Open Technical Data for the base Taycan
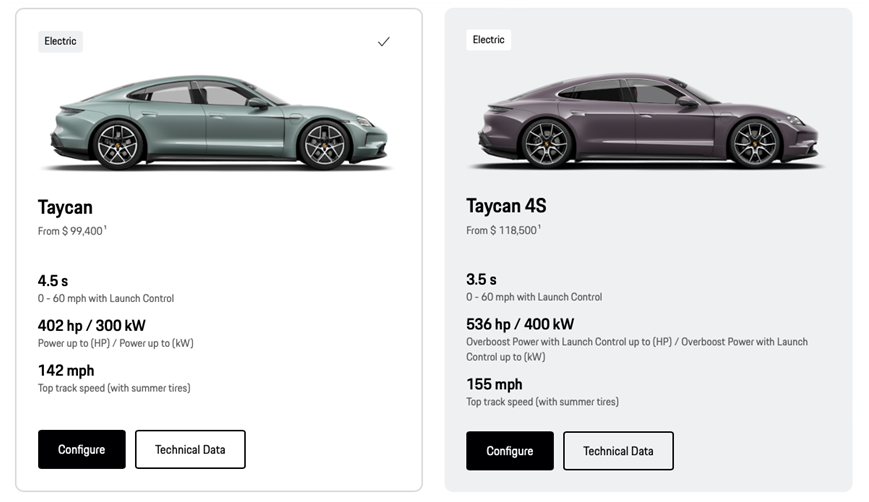The image size is (869, 502). point(190,450)
